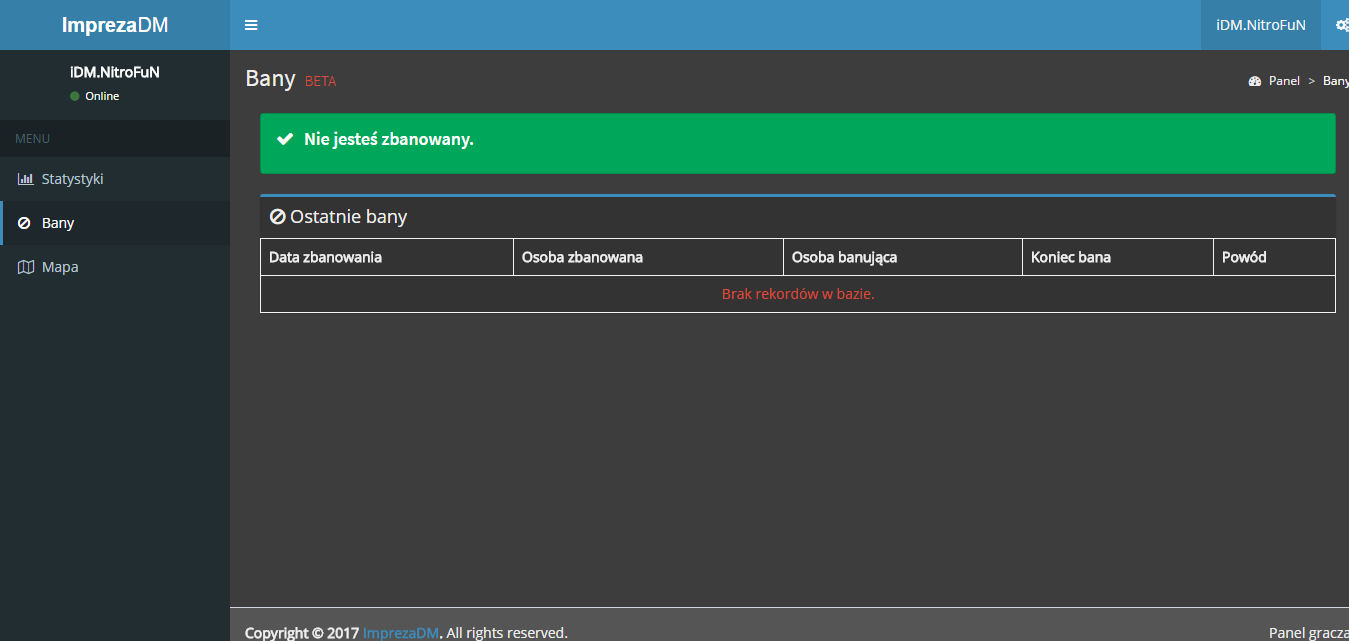Click the checkmark icon in green alert
1349x641 pixels.
(x=285, y=139)
